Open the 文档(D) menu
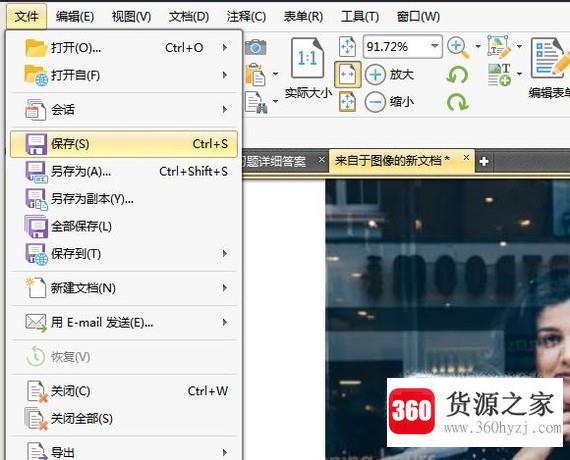The image size is (570, 460). click(x=189, y=16)
